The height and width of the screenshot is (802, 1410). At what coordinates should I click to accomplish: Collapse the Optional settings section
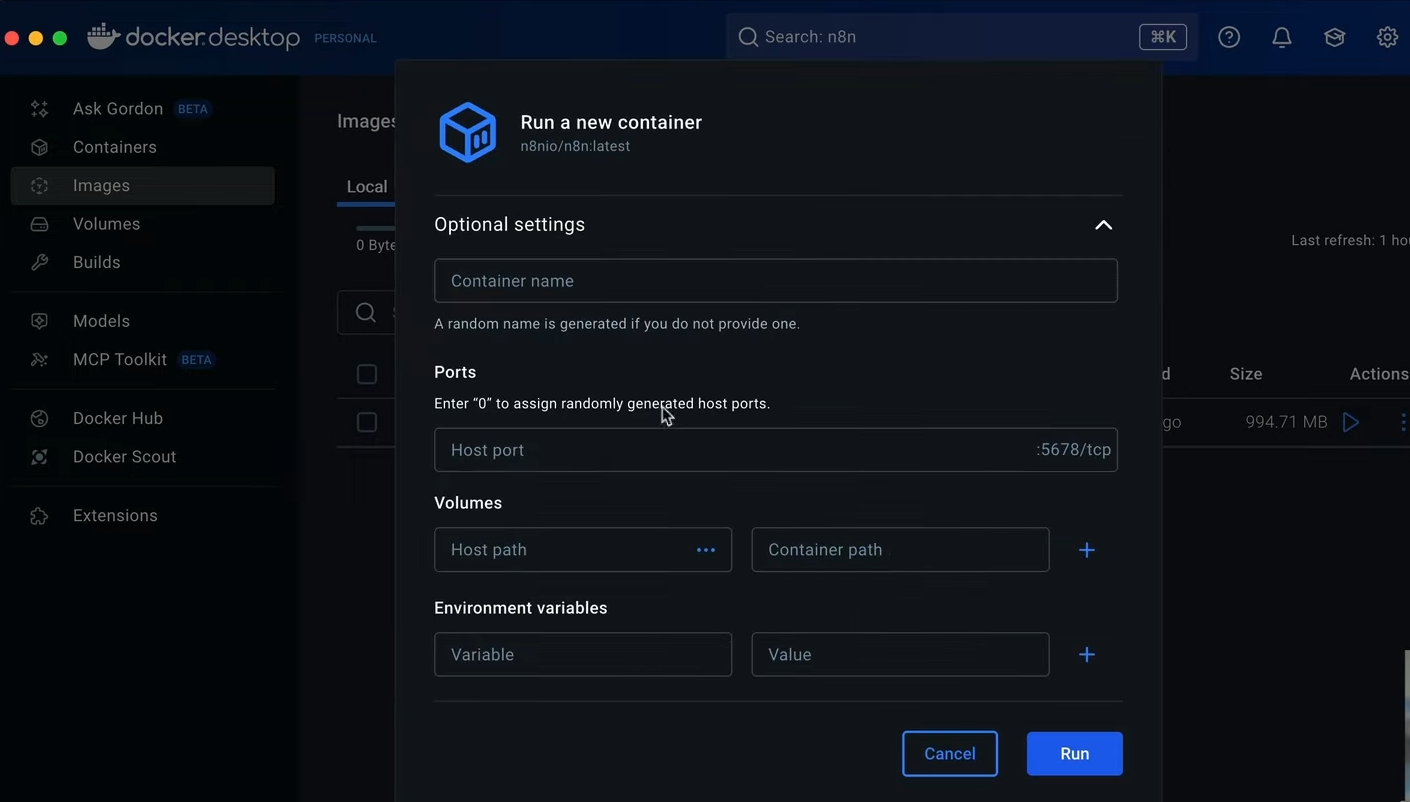pos(1103,225)
